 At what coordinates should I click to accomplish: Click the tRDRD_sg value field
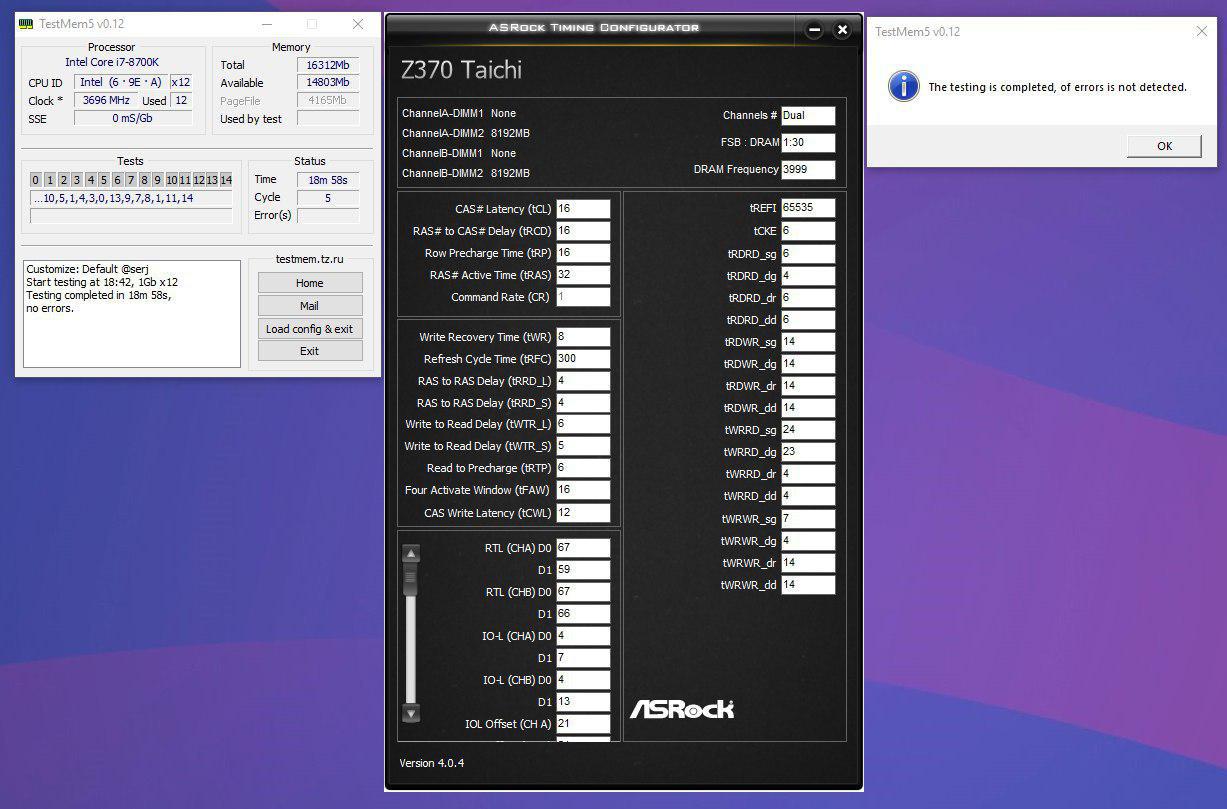pyautogui.click(x=808, y=254)
